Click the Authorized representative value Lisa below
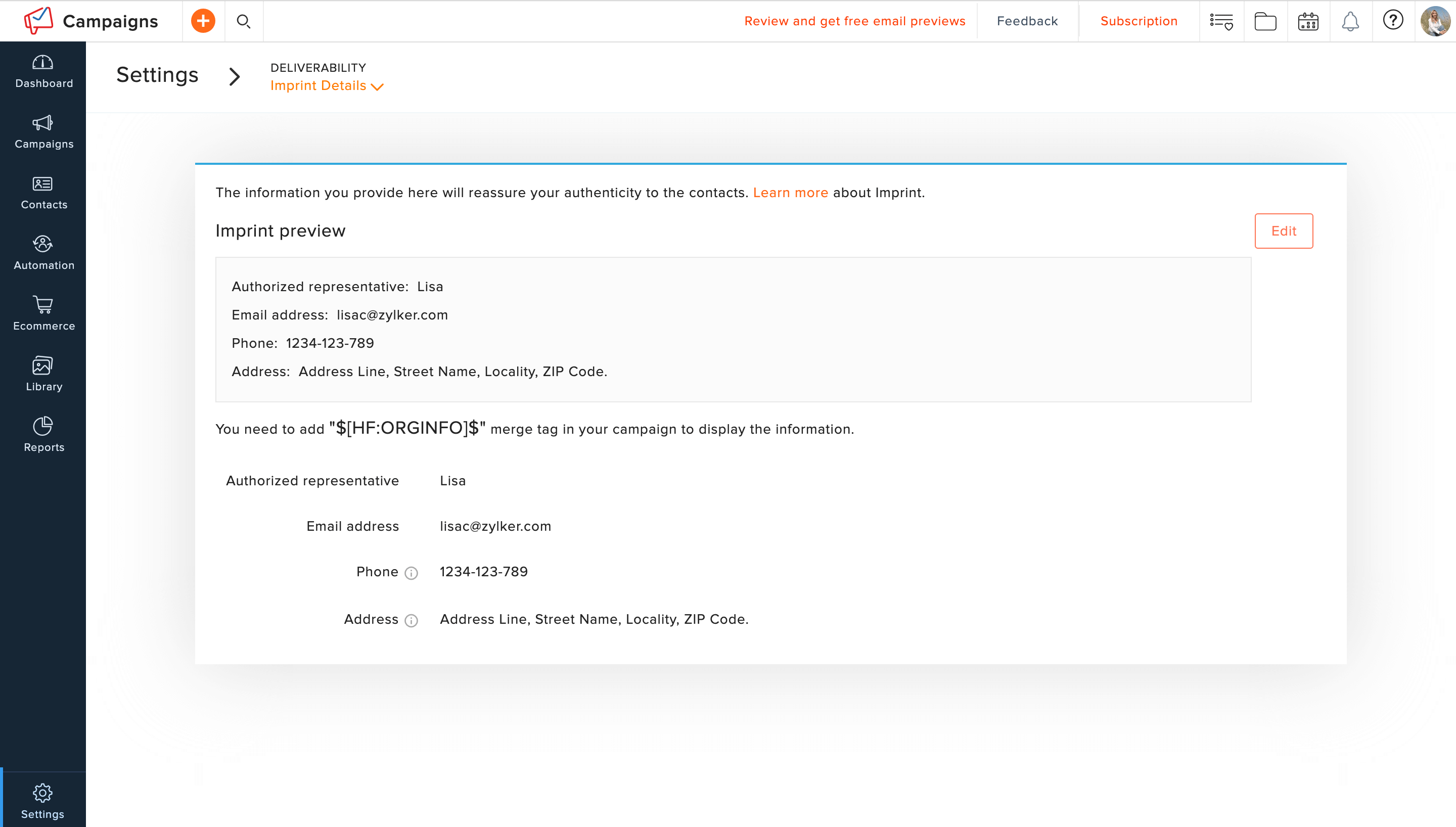This screenshot has width=1456, height=827. [x=452, y=481]
